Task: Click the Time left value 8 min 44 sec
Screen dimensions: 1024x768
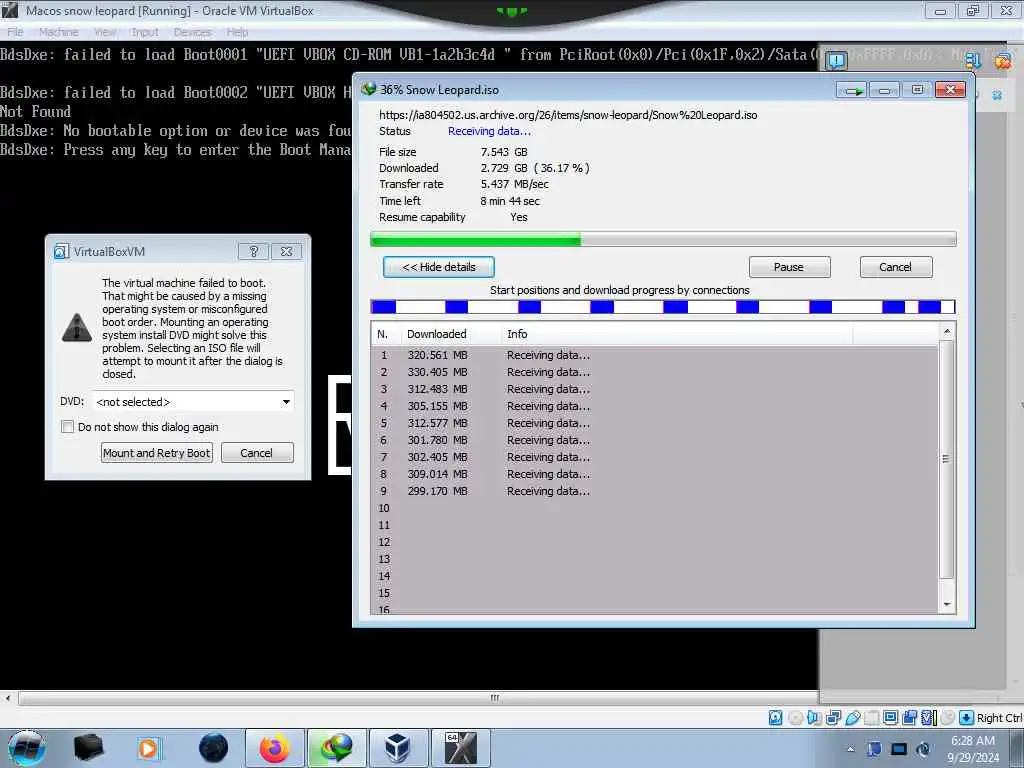Action: pos(510,201)
